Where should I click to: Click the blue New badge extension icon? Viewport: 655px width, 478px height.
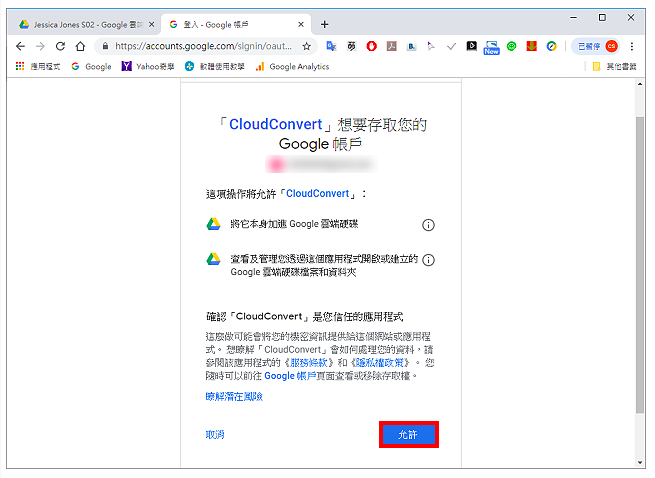pyautogui.click(x=491, y=48)
